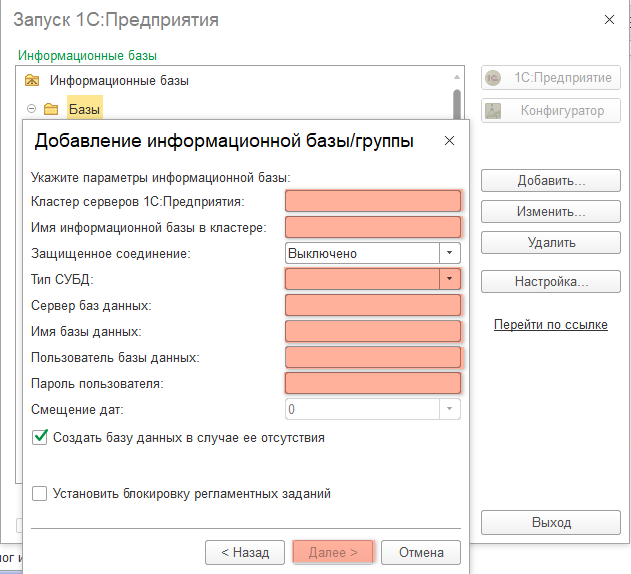Click the infobase list scrollbar thumb
The width and height of the screenshot is (631, 574).
tap(457, 105)
